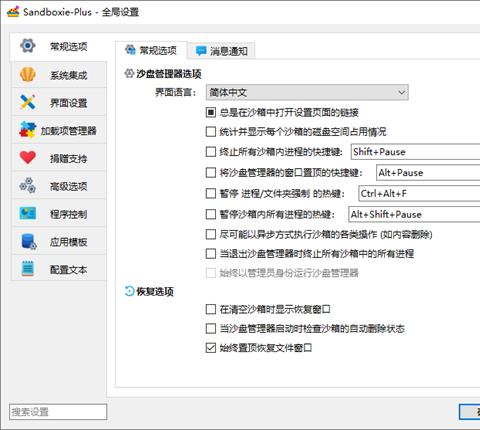Enable 将沙盘管理器的窗口置顶的快捷键 checkbox
This screenshot has width=480, height=430.
pyautogui.click(x=211, y=173)
